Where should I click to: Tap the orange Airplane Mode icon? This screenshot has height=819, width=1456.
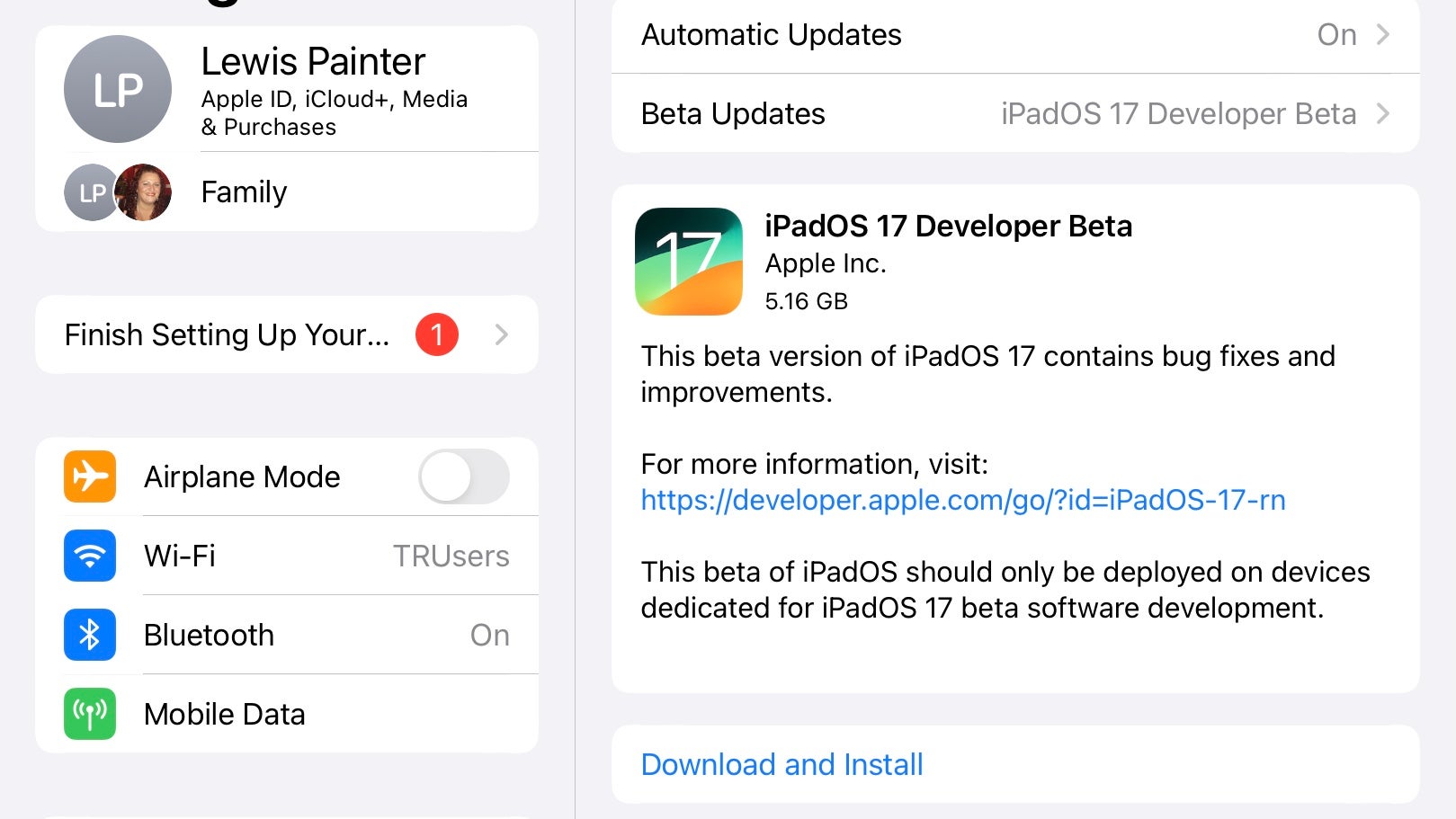[90, 476]
